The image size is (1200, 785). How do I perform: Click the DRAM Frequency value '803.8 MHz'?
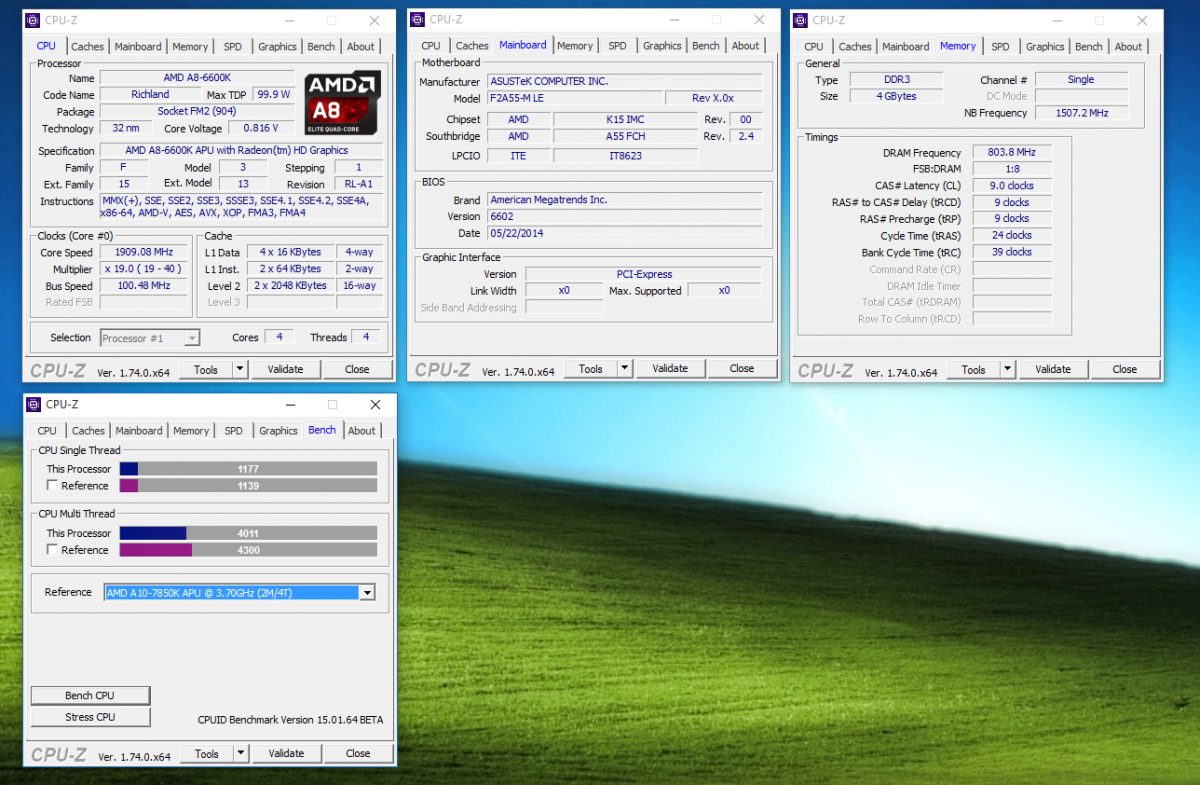(x=1011, y=153)
